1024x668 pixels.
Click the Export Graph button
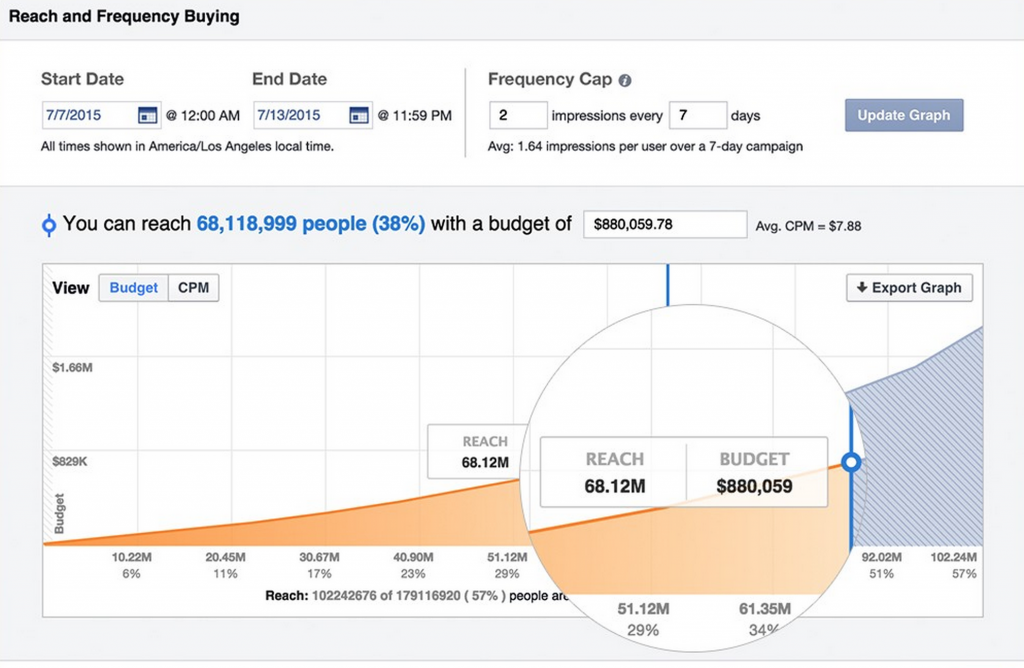pyautogui.click(x=910, y=288)
